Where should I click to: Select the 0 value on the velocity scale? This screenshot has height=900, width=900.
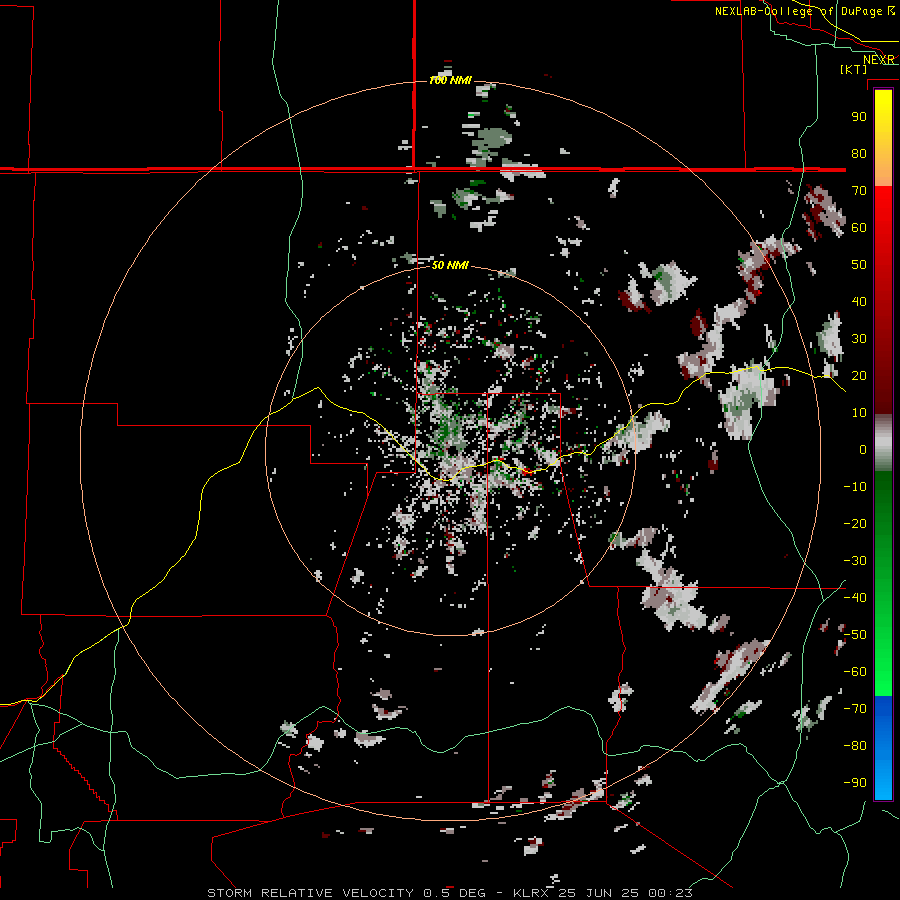863,449
